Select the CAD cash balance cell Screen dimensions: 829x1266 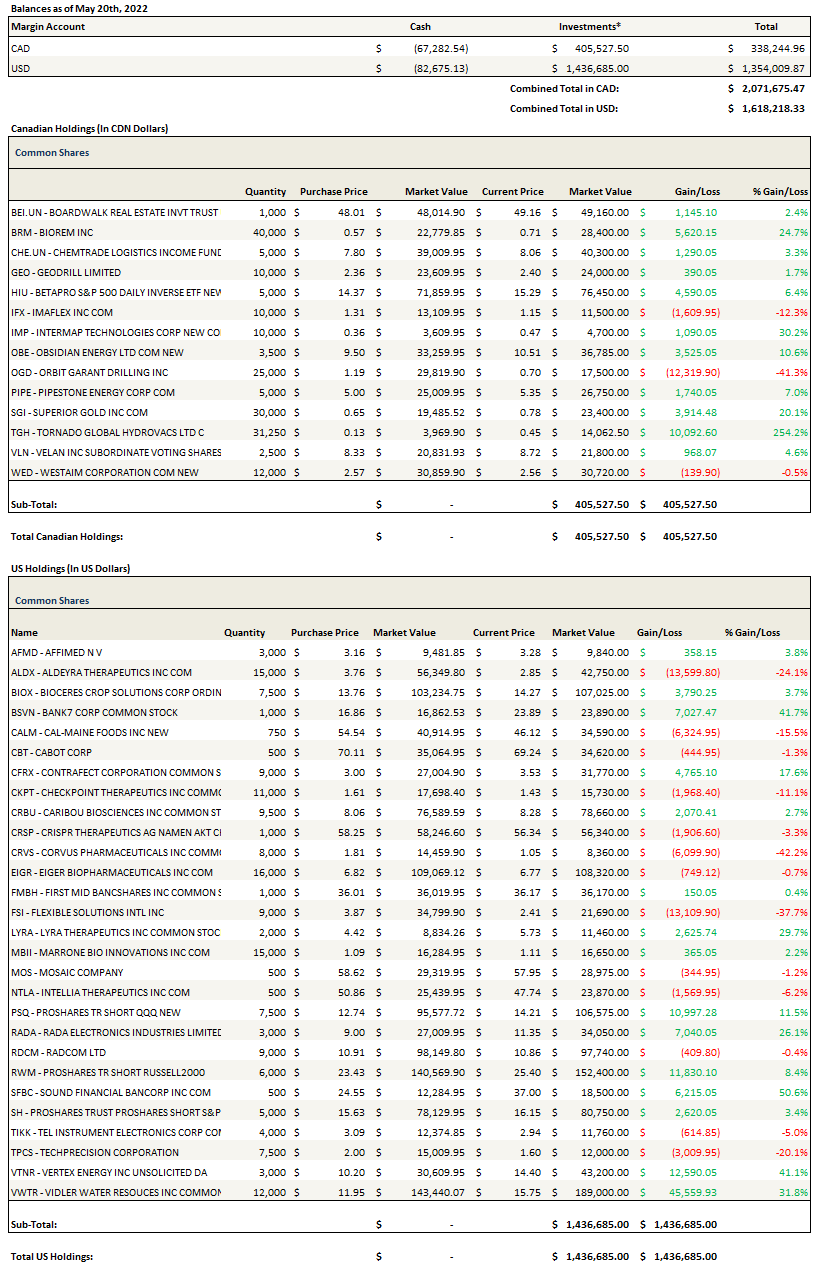pyautogui.click(x=440, y=48)
